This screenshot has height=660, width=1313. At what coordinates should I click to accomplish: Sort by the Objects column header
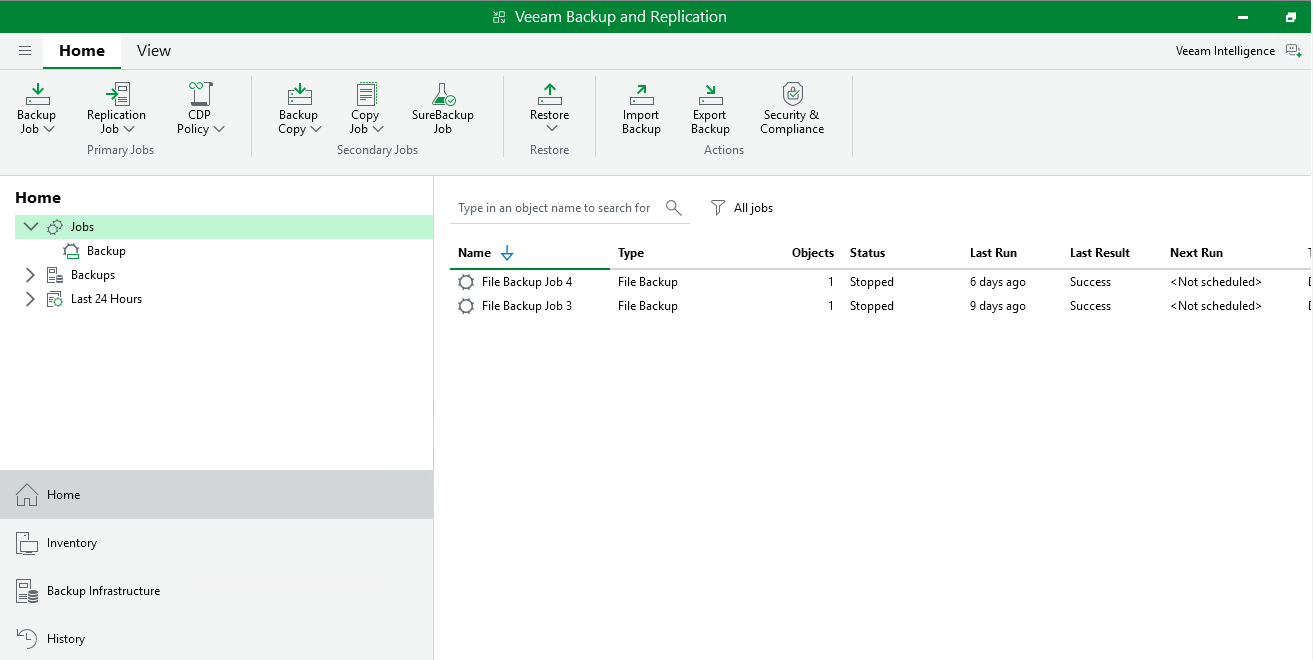click(x=813, y=253)
